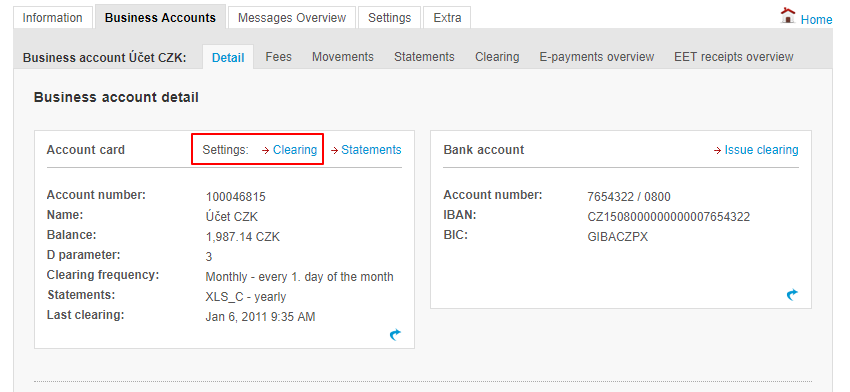Click the account number 100046815
This screenshot has width=850, height=392.
[236, 197]
